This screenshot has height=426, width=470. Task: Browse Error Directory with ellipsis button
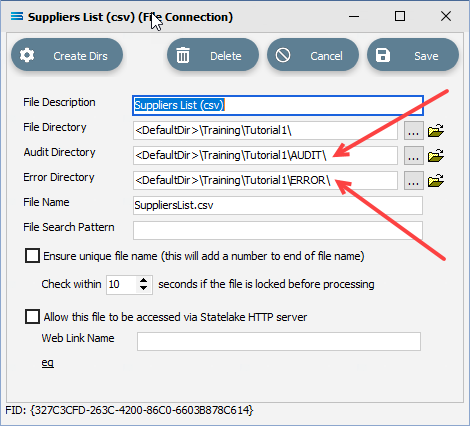tap(414, 180)
